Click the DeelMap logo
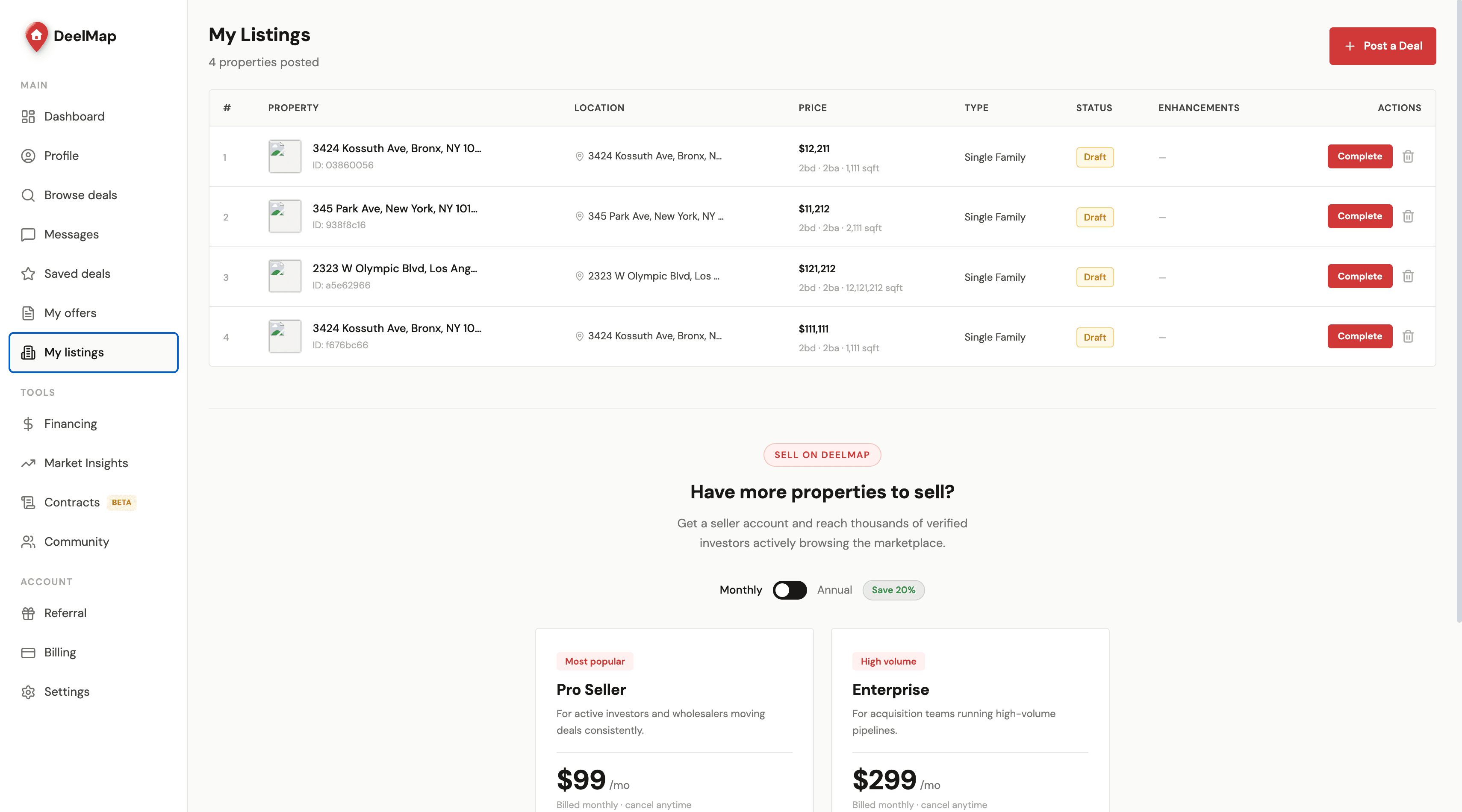Image resolution: width=1462 pixels, height=812 pixels. tap(71, 36)
